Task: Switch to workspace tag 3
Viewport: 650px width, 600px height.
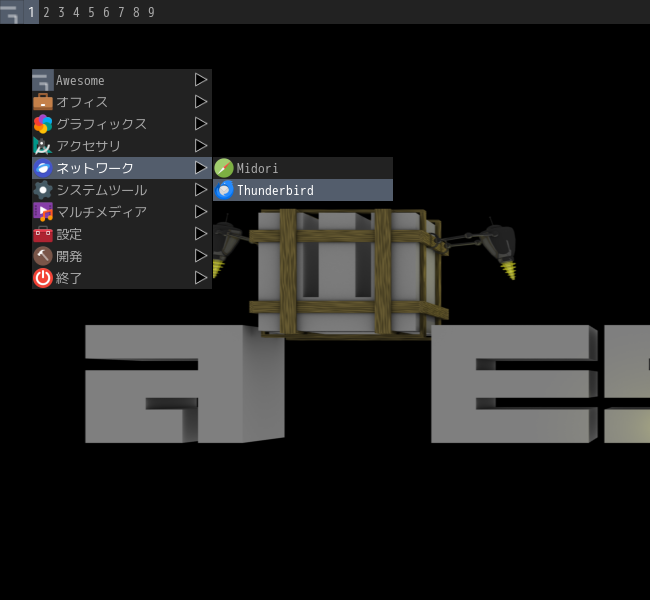Action: pyautogui.click(x=61, y=12)
